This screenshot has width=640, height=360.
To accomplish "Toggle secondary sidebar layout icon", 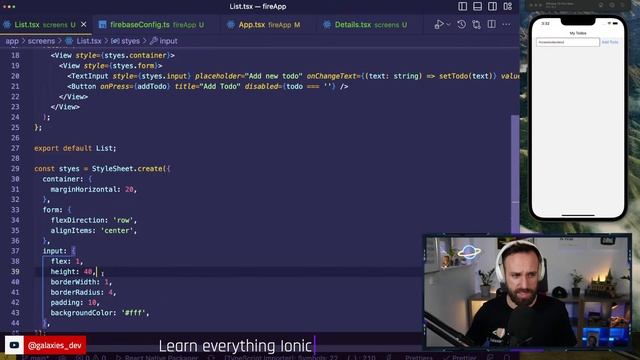I will click(x=493, y=7).
